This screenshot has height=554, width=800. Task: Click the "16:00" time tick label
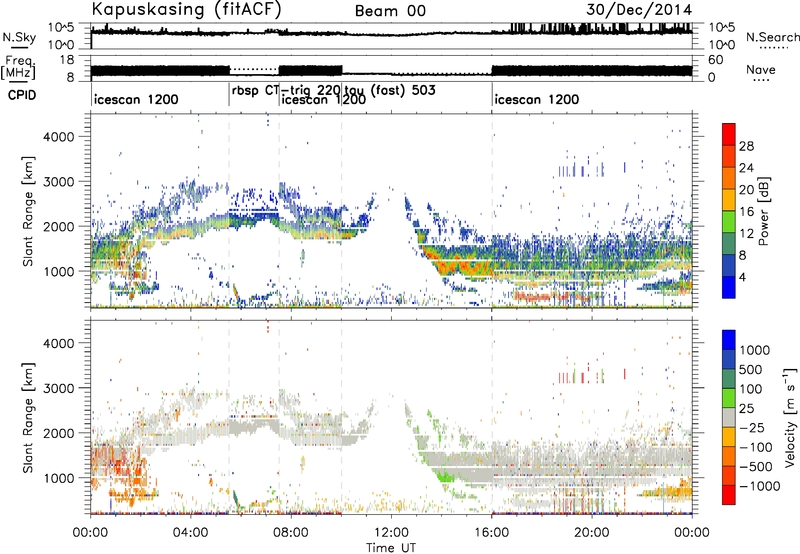click(491, 533)
